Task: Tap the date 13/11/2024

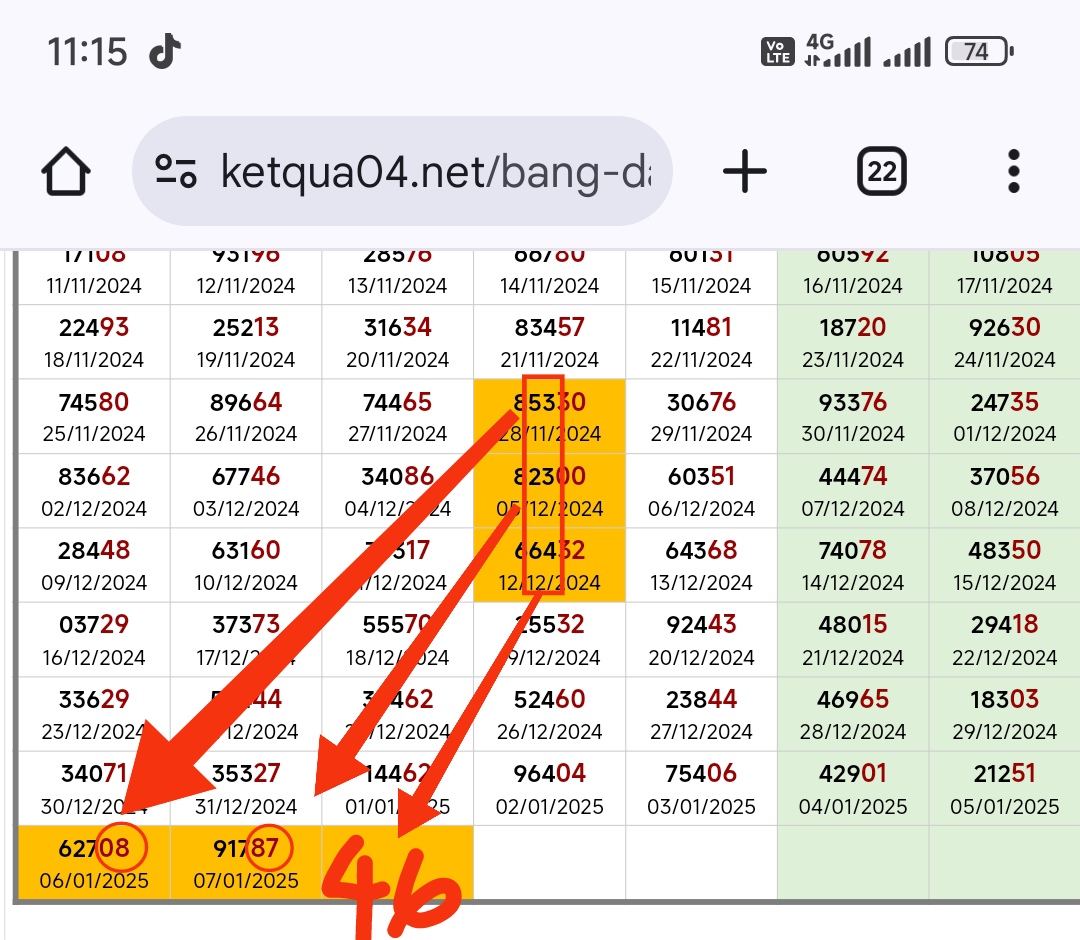Action: point(397,286)
